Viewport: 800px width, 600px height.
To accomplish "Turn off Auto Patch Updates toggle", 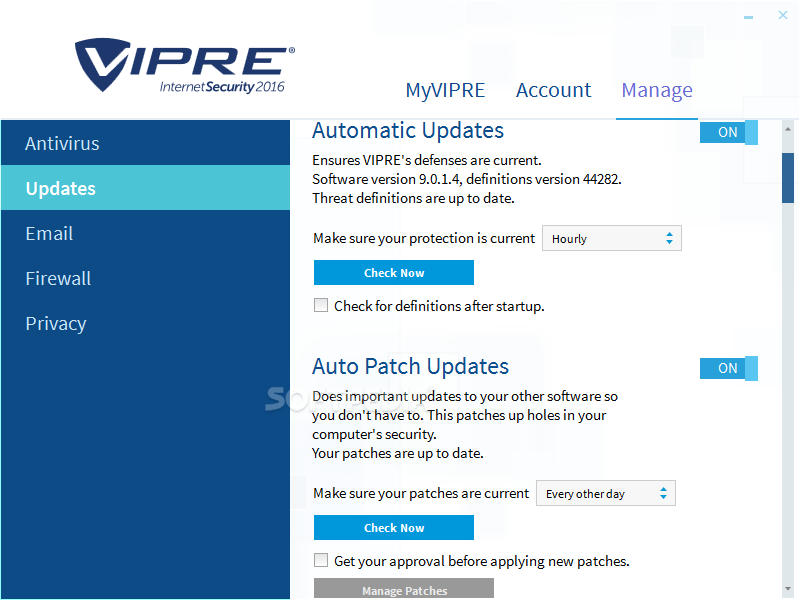I will [729, 368].
